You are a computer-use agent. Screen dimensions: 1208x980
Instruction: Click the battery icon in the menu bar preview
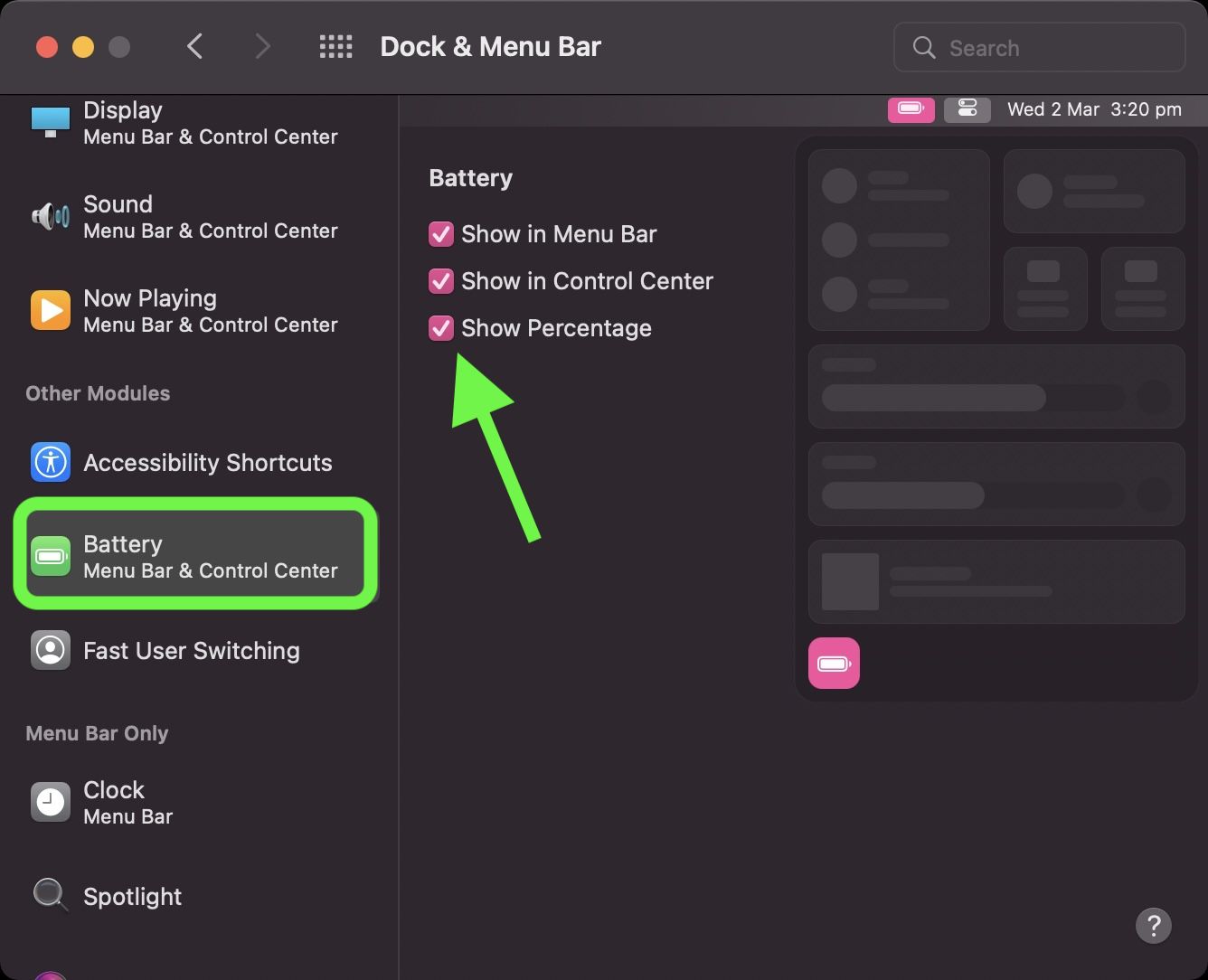tap(911, 109)
